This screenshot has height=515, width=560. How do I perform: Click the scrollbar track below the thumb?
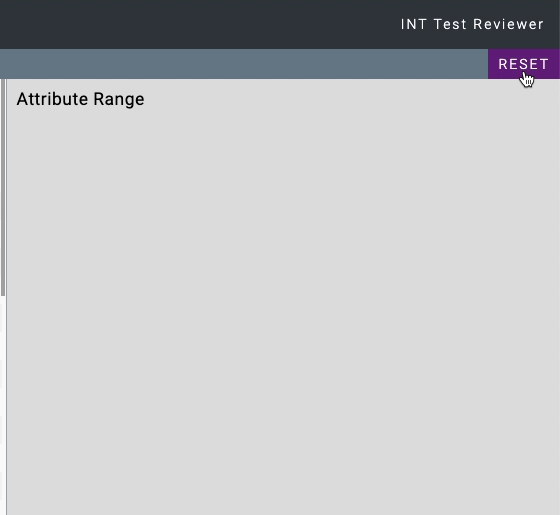point(2,405)
